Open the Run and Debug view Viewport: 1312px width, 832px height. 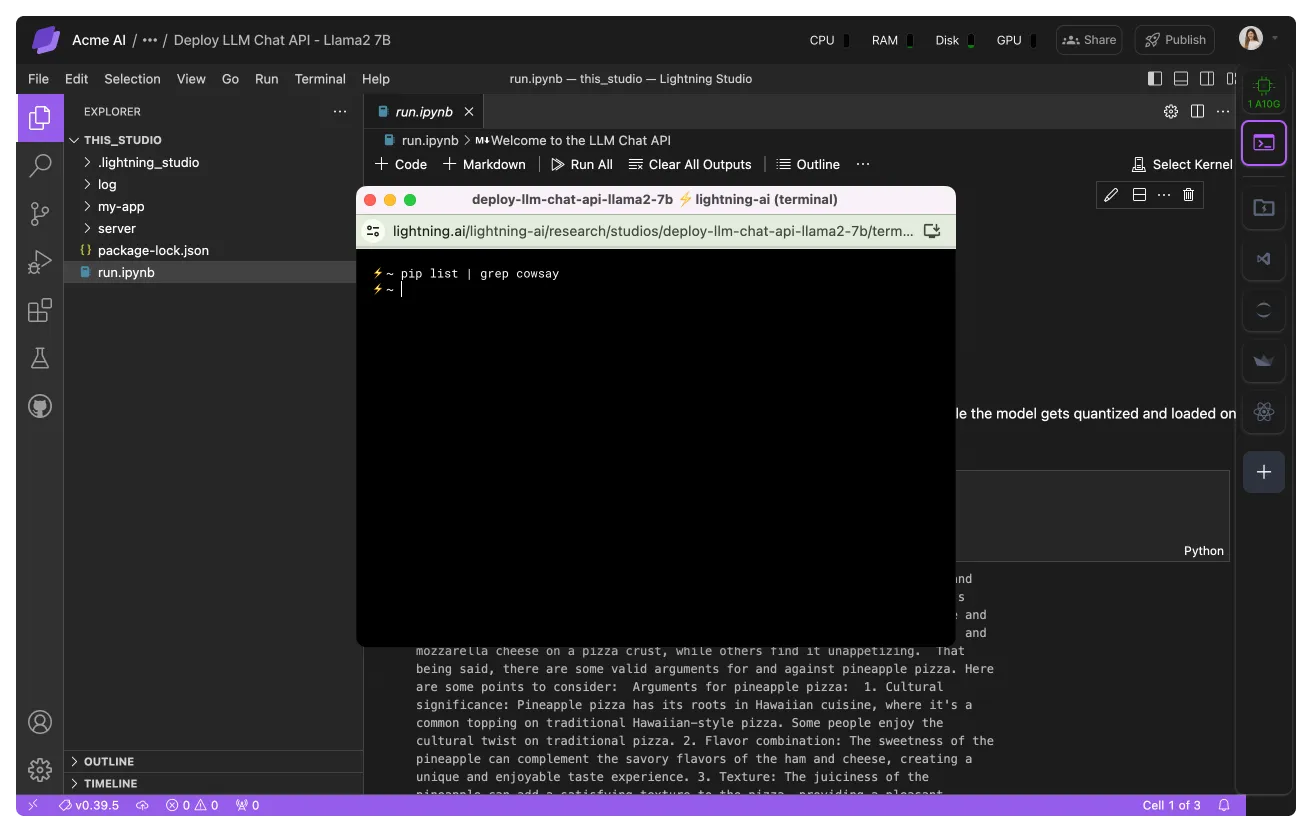[40, 262]
